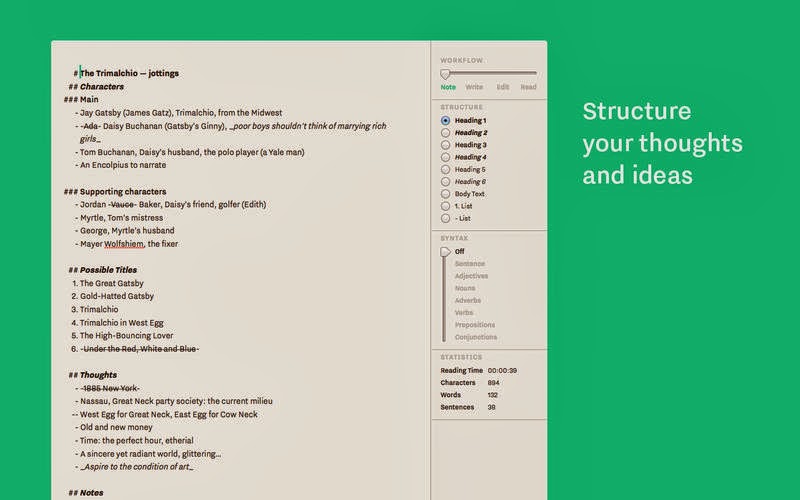Viewport: 800px width, 500px height.
Task: Select the Heading 6 radio button
Action: pos(445,182)
